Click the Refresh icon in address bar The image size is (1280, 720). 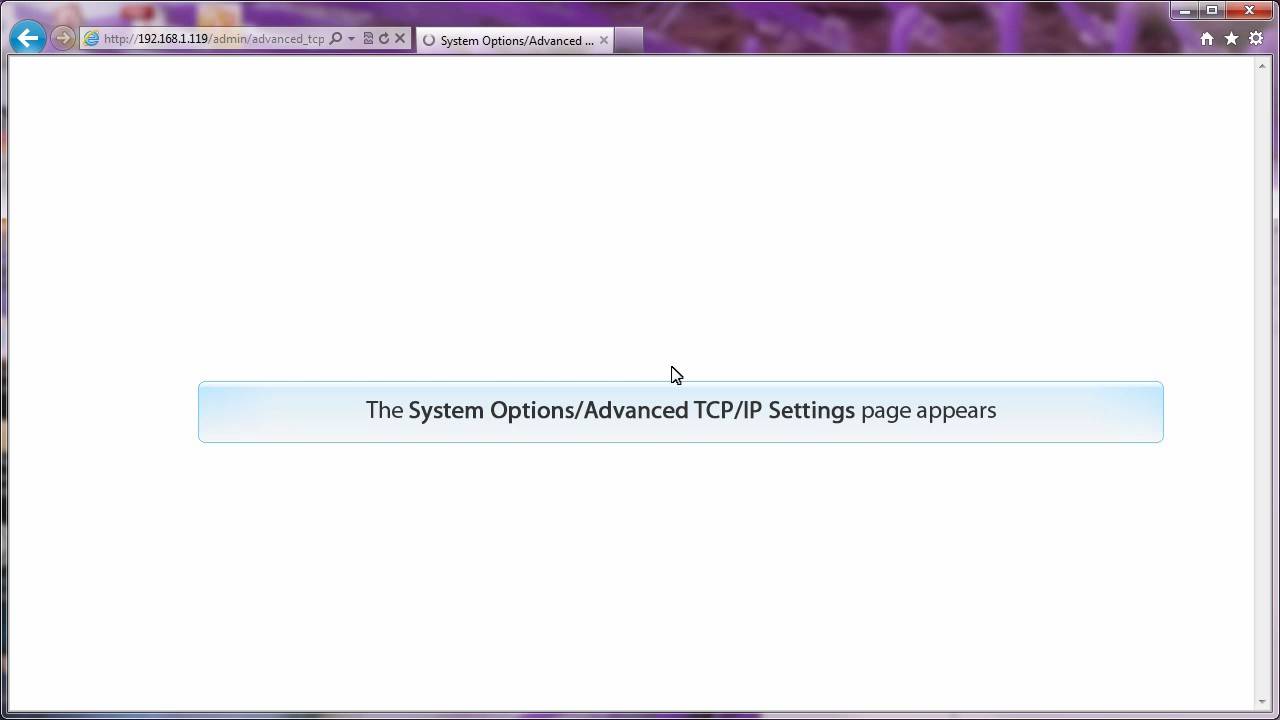pos(383,39)
